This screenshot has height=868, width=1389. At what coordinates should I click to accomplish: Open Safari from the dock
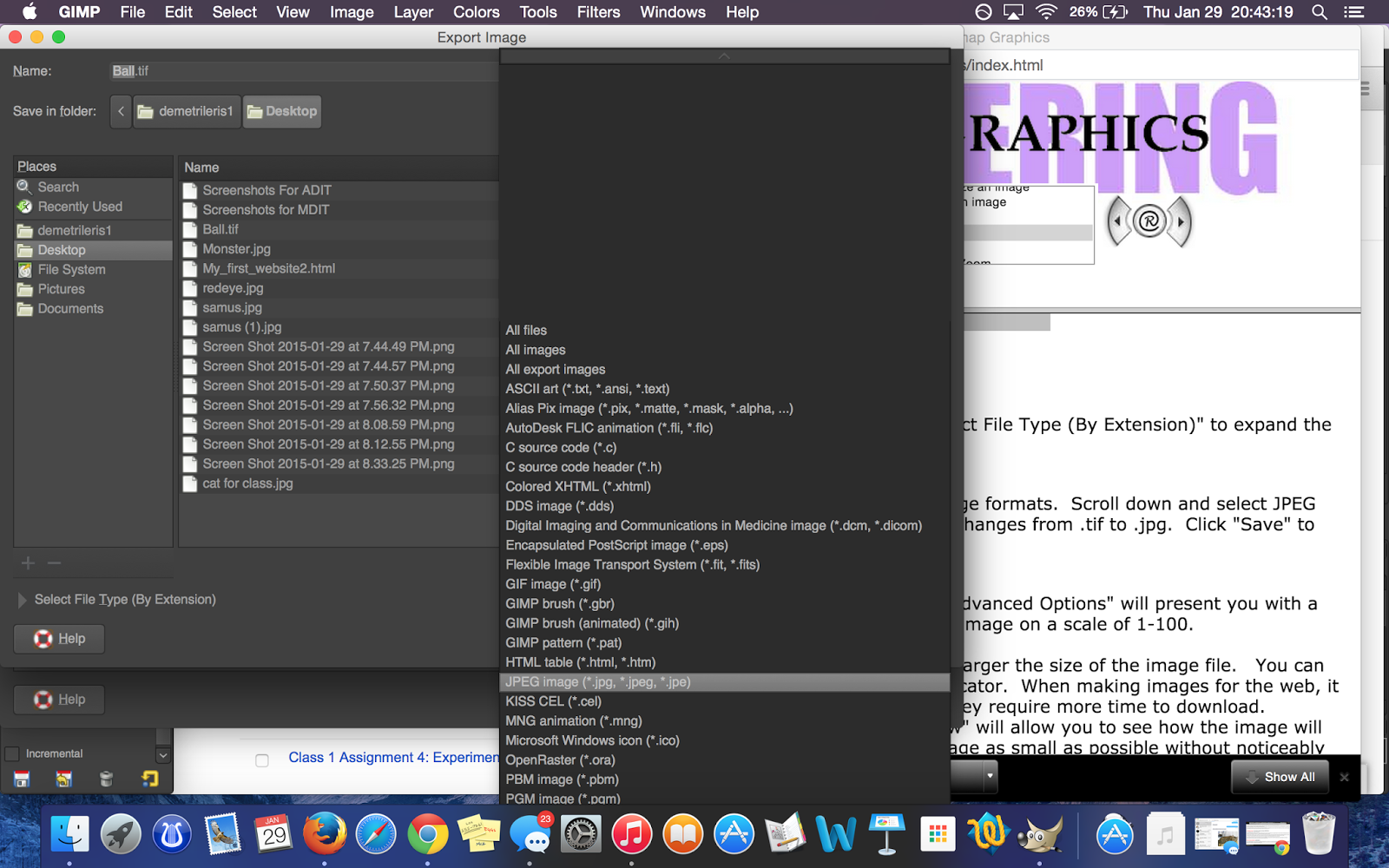tap(376, 834)
